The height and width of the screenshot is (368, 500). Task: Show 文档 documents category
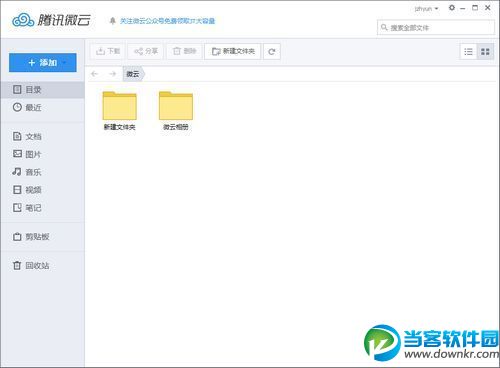(42, 136)
